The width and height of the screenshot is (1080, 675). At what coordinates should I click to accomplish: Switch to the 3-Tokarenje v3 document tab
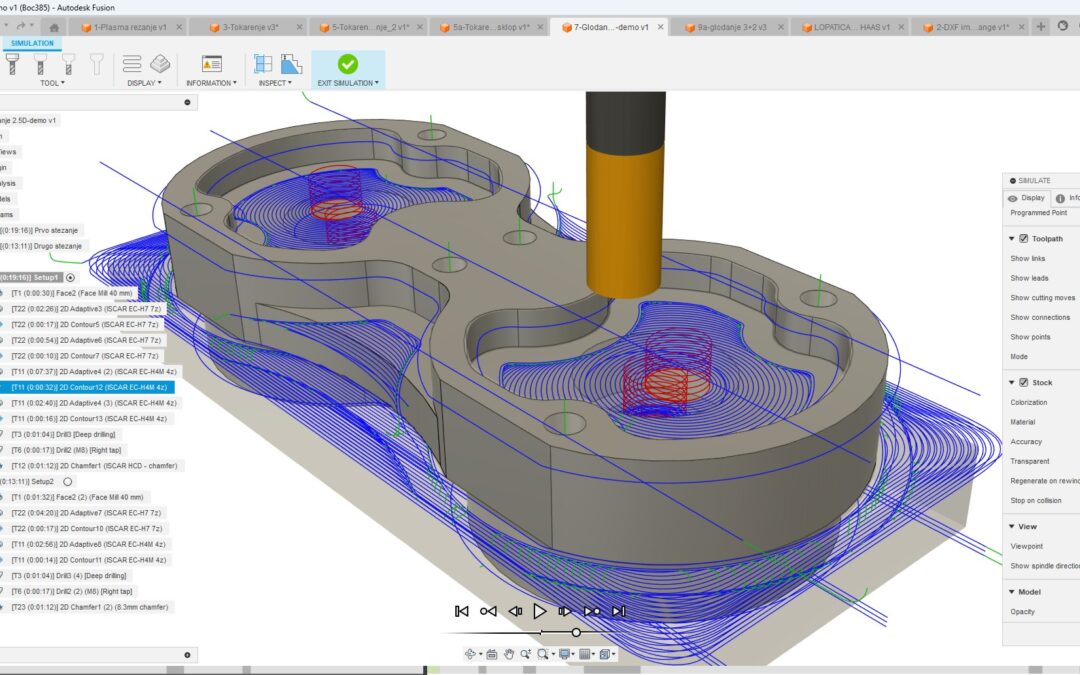[251, 27]
